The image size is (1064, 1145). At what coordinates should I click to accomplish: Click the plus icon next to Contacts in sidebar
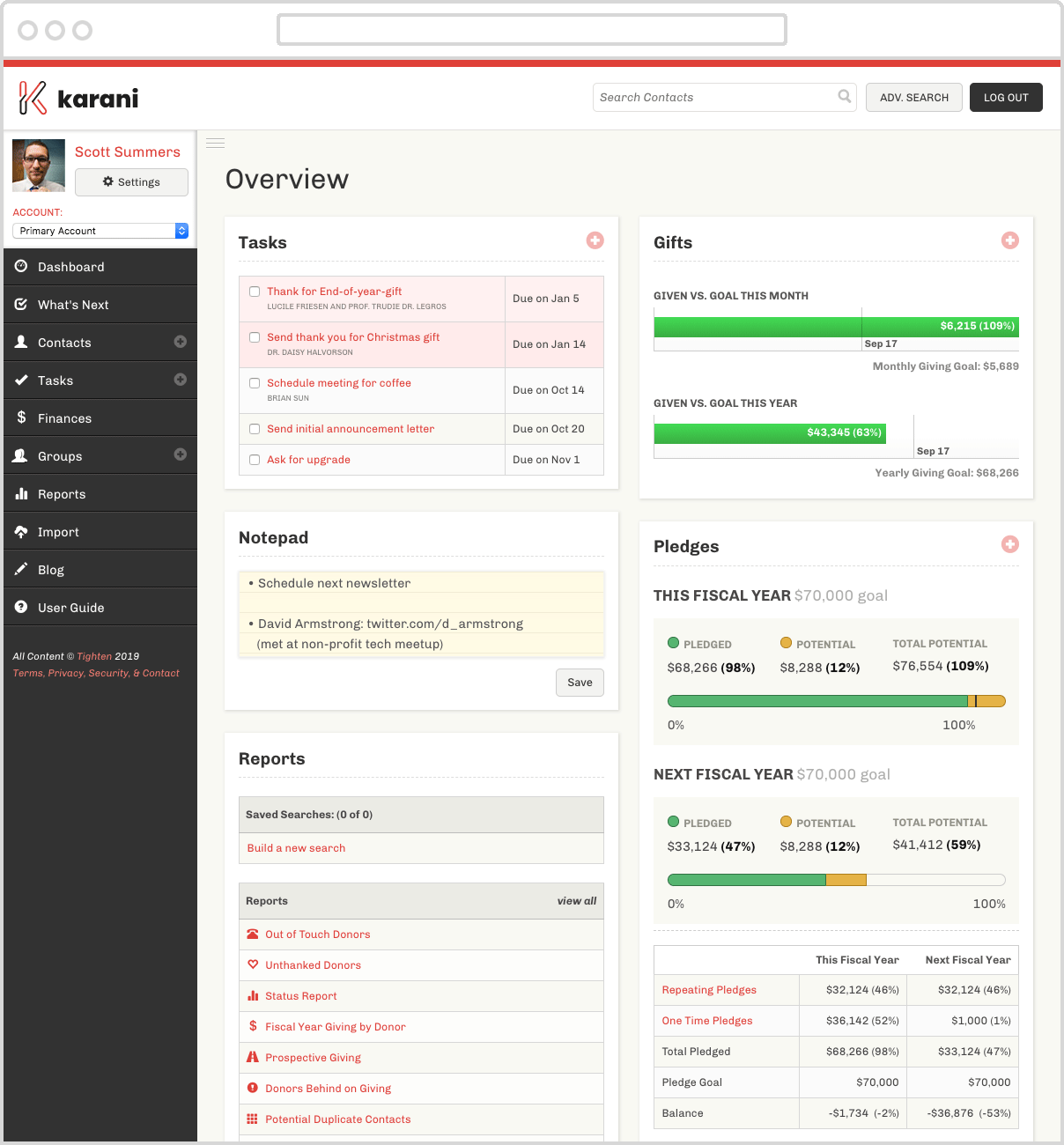pos(181,342)
